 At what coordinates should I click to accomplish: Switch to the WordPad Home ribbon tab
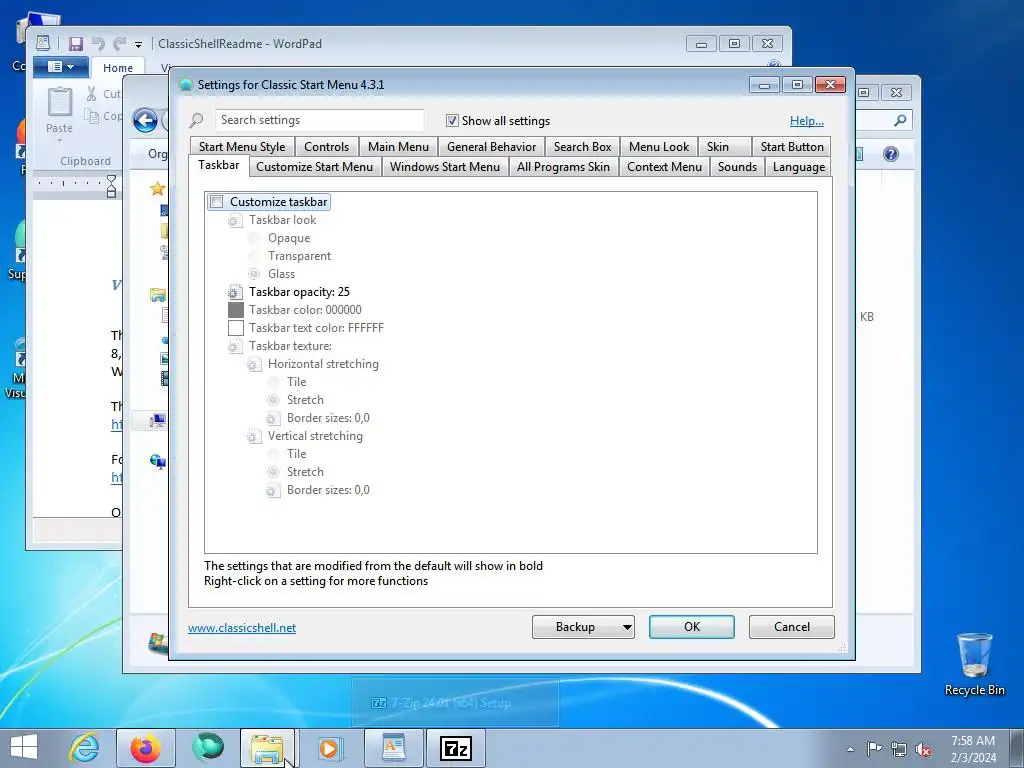click(x=118, y=68)
